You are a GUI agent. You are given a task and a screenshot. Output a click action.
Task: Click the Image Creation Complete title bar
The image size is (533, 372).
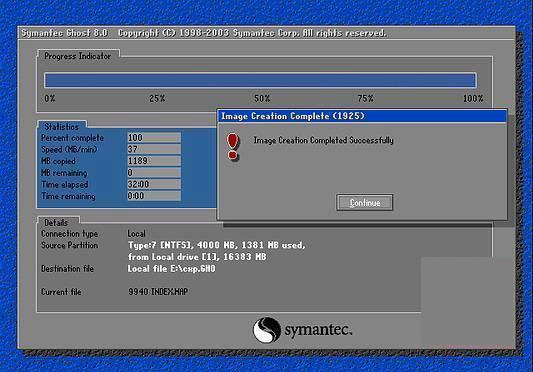[362, 116]
